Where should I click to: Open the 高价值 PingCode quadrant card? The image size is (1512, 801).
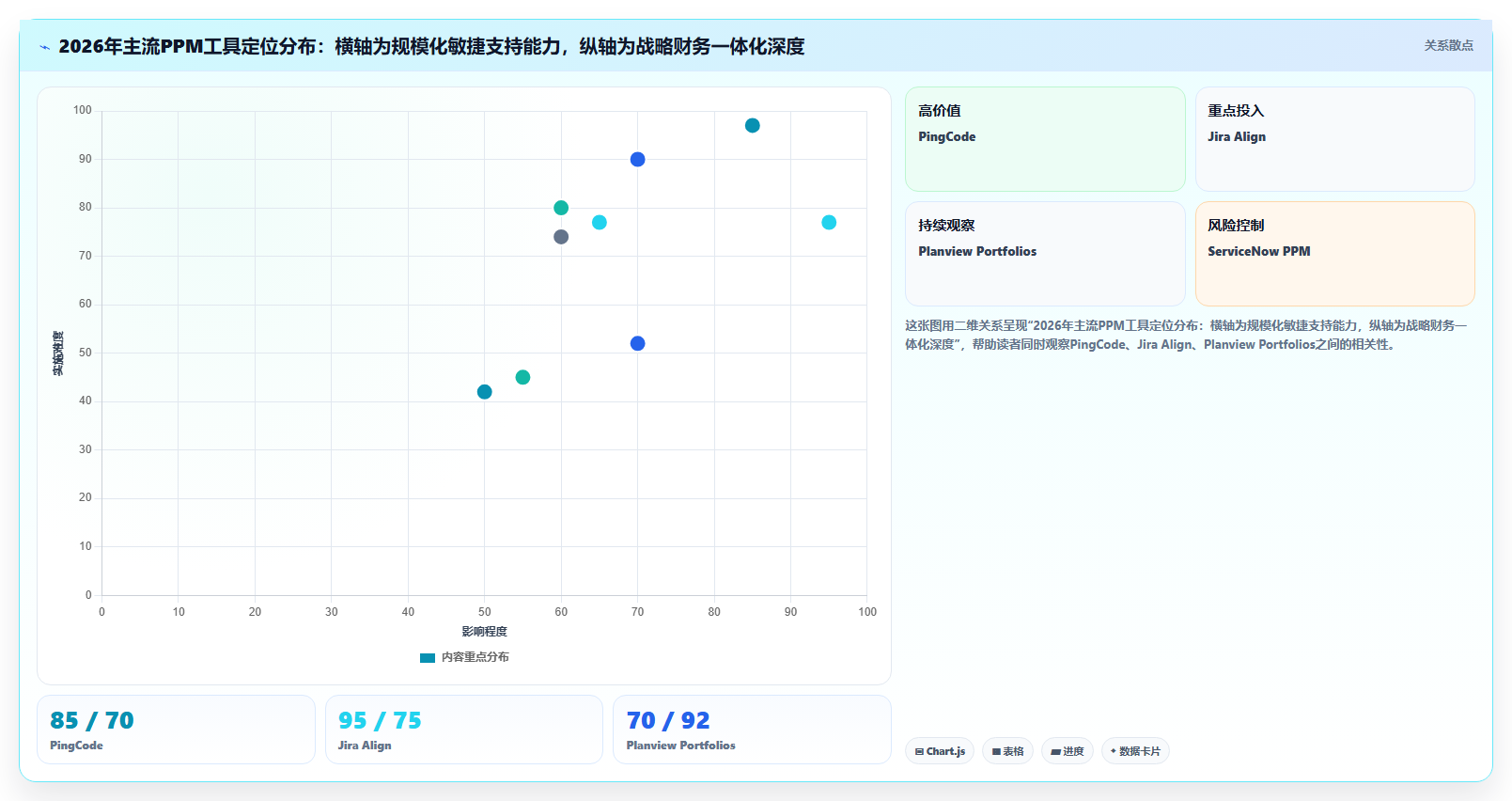pos(1045,139)
